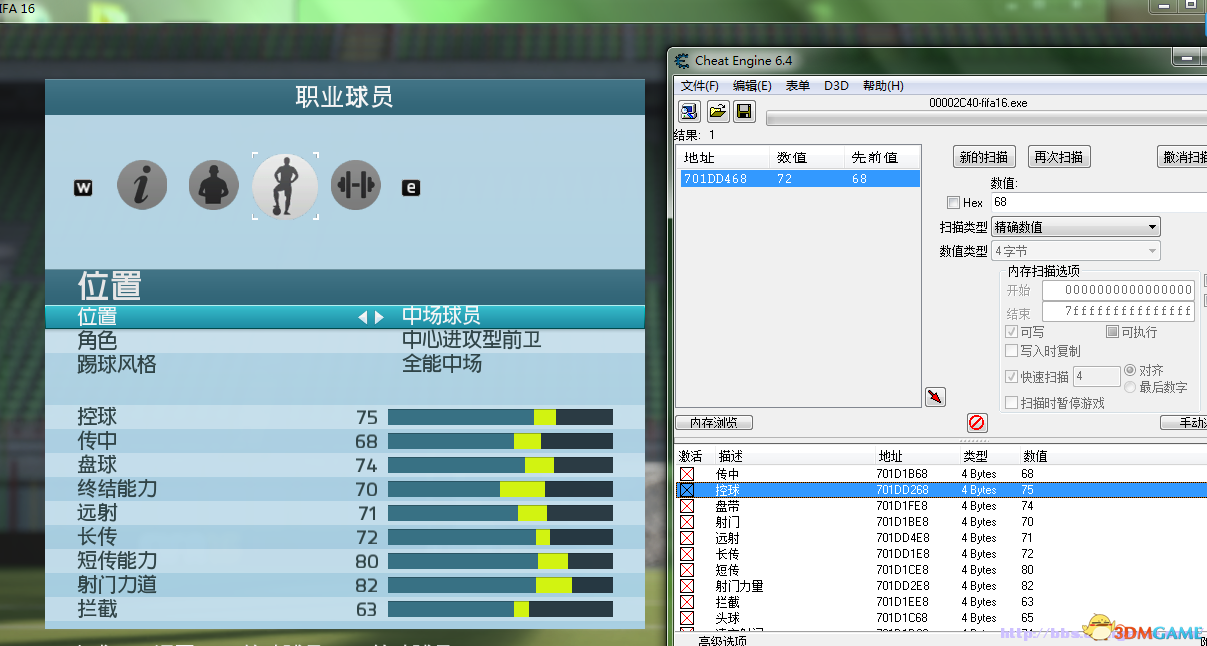Open the 扫描类型 scan type dropdown
Viewport: 1207px width, 646px height.
(x=1076, y=227)
